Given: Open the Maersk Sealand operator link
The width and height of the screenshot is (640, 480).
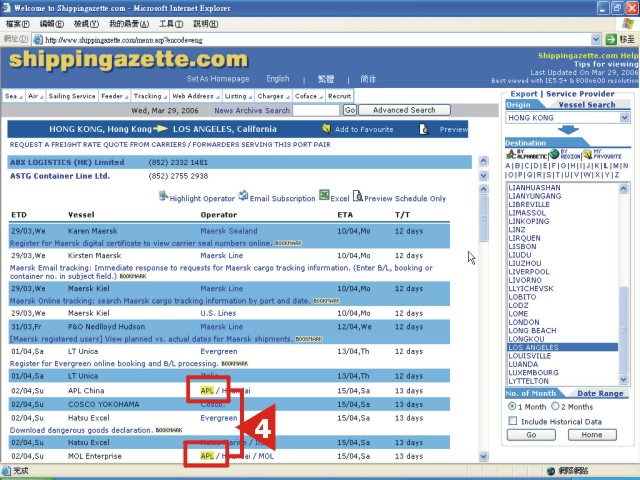Looking at the screenshot, I should pos(229,231).
